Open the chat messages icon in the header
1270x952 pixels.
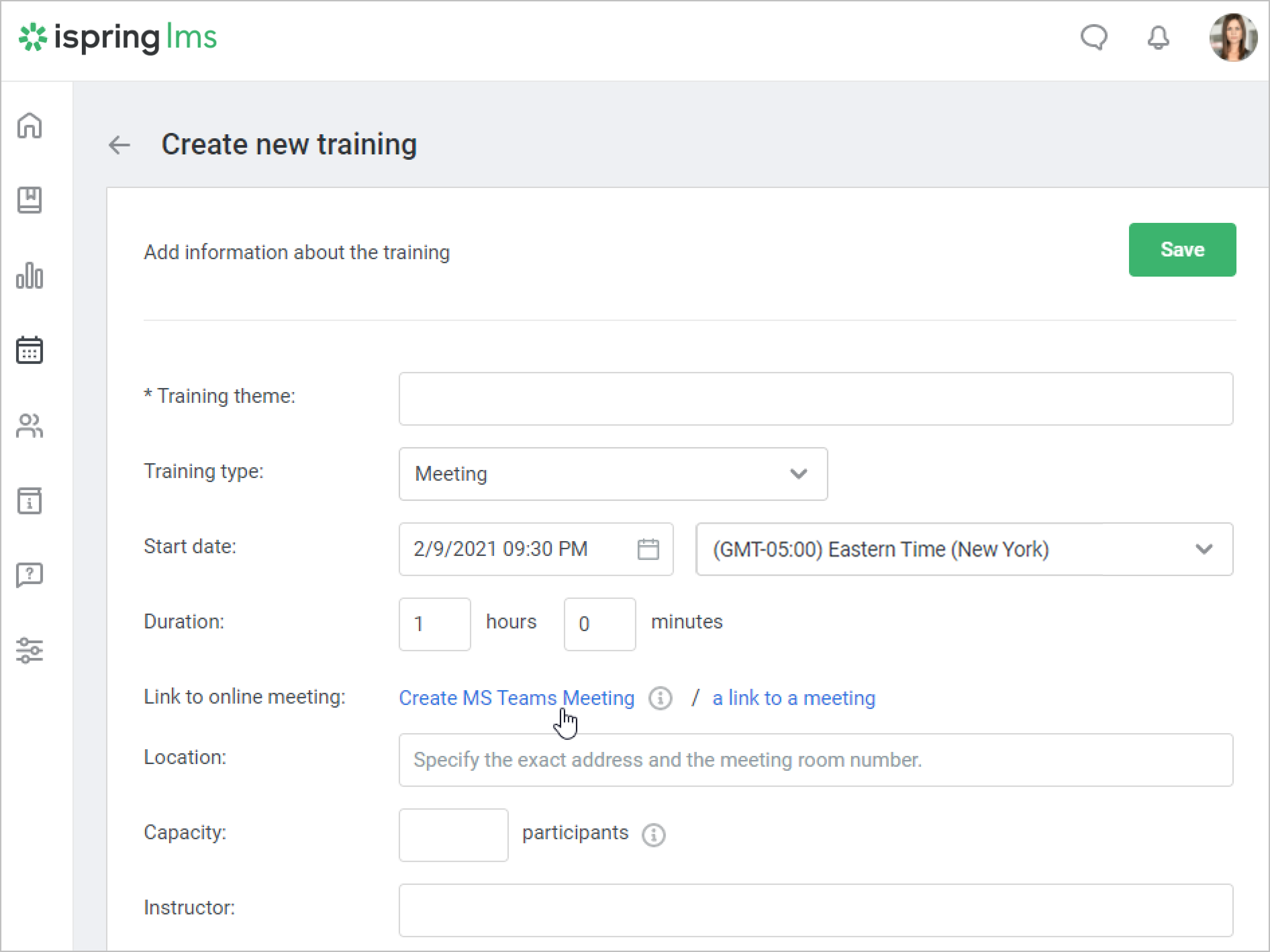(x=1093, y=38)
